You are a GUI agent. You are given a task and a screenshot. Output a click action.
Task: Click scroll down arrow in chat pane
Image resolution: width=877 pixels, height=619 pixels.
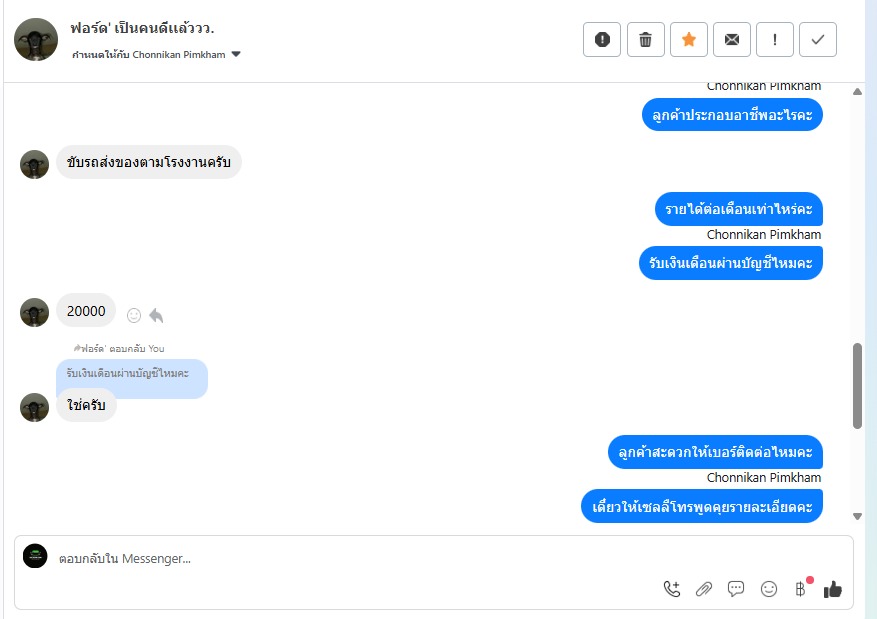coord(857,517)
